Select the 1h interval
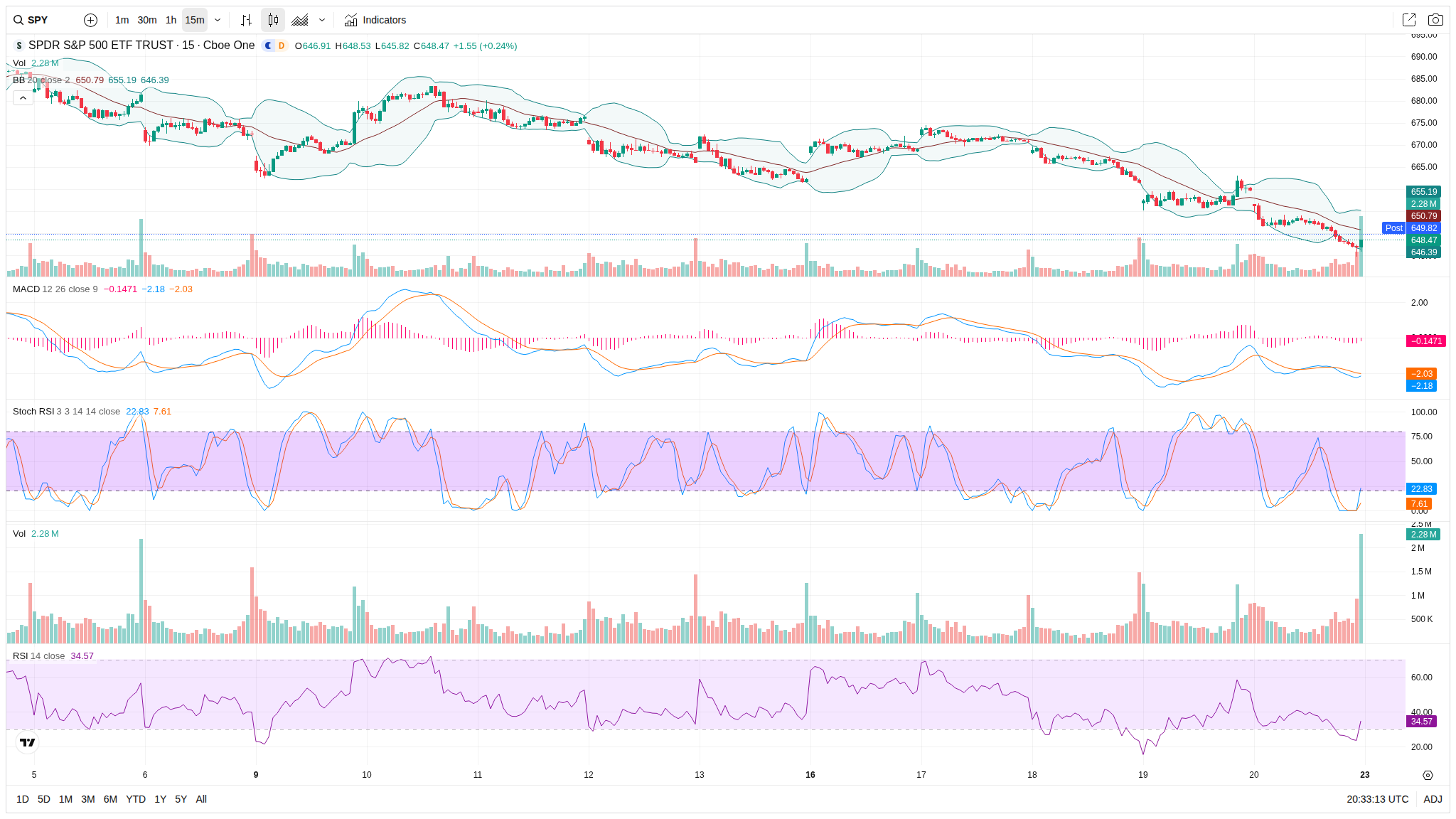This screenshot has width=1456, height=819. coord(171,20)
